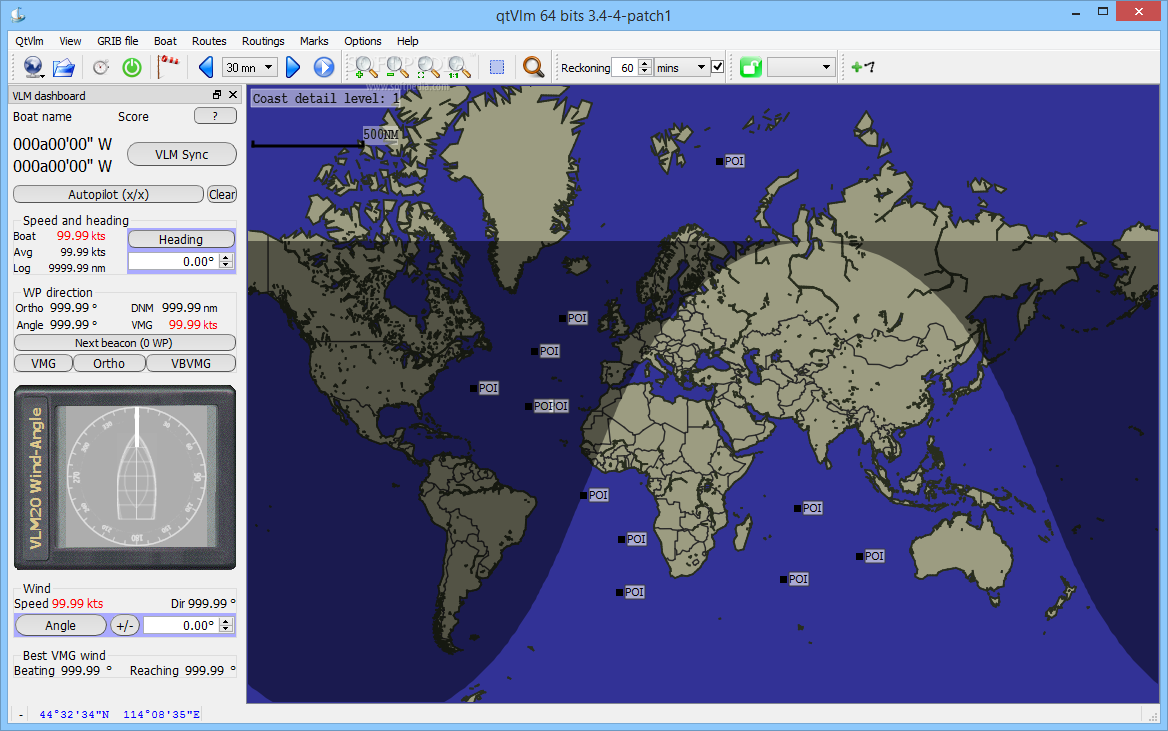Float the VLM dashboard panel
Image resolution: width=1168 pixels, height=731 pixels.
point(217,95)
